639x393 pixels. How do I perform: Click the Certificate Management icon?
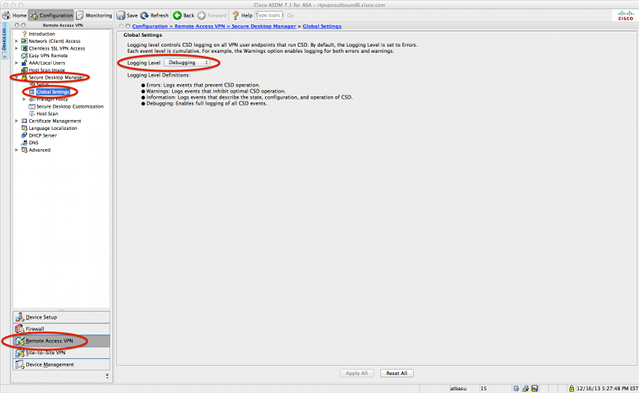[x=24, y=121]
